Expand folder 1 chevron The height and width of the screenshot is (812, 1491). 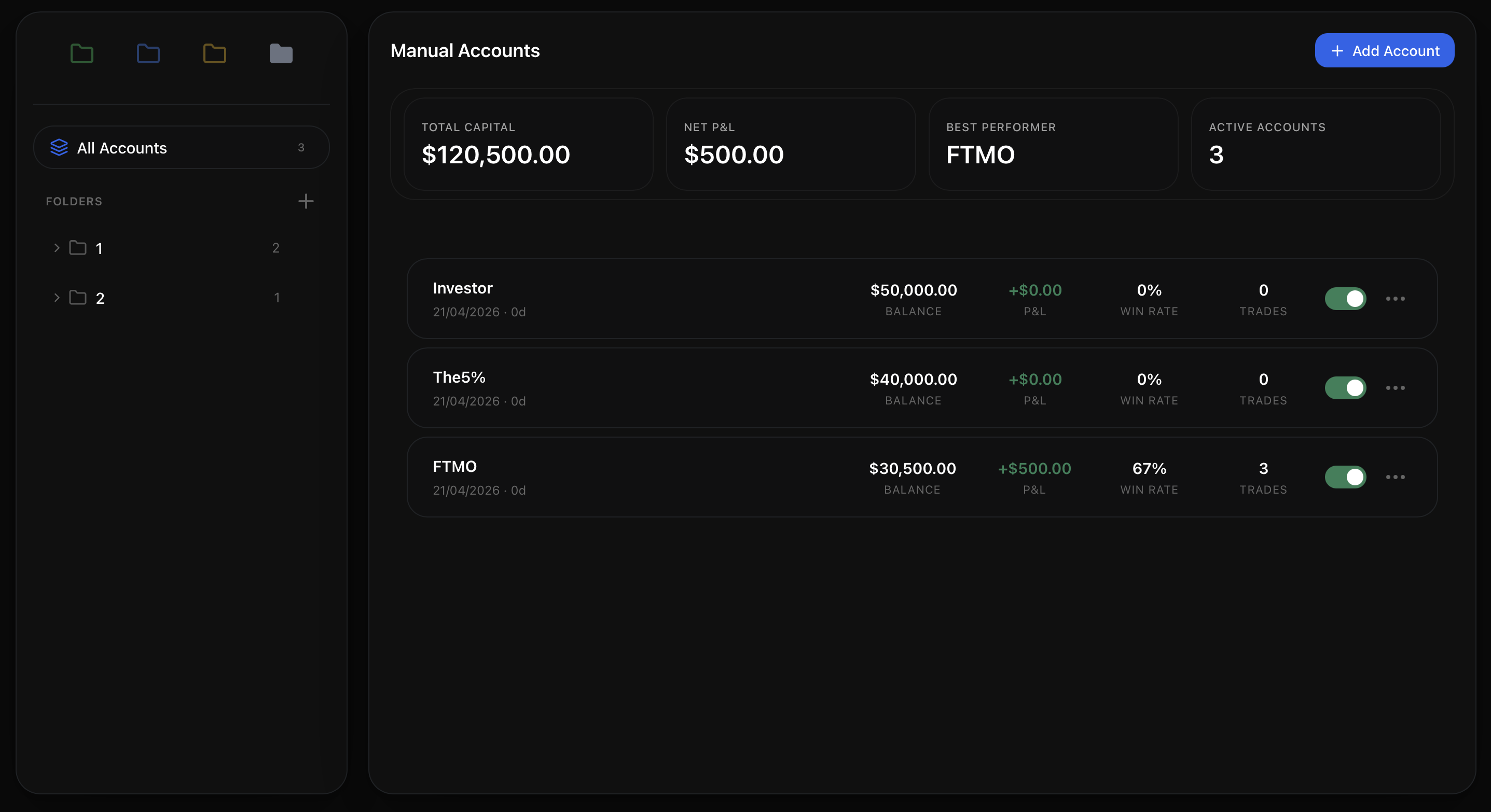(57, 247)
